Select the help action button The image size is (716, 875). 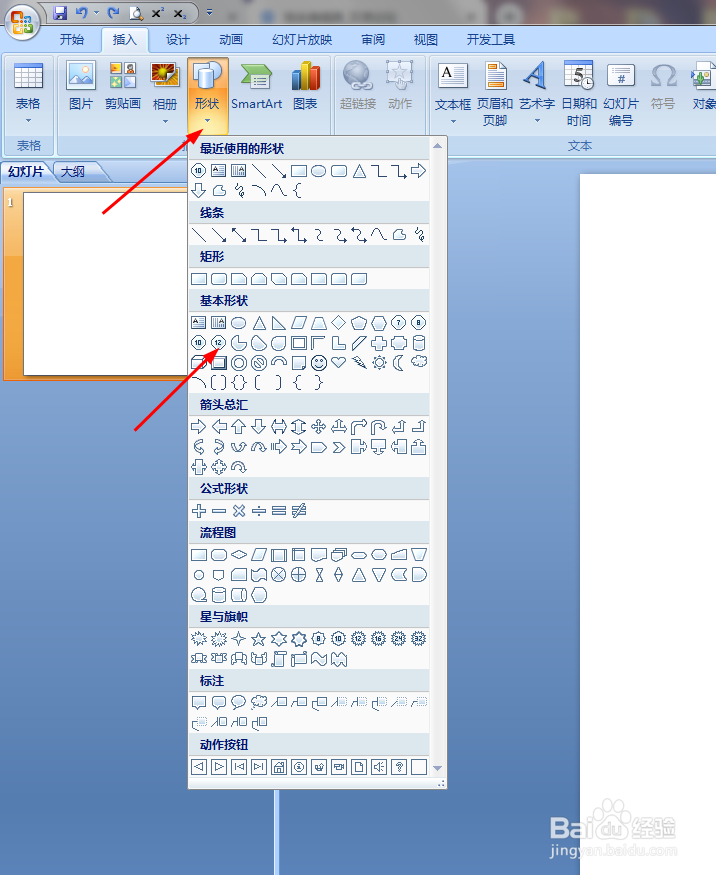(x=399, y=767)
